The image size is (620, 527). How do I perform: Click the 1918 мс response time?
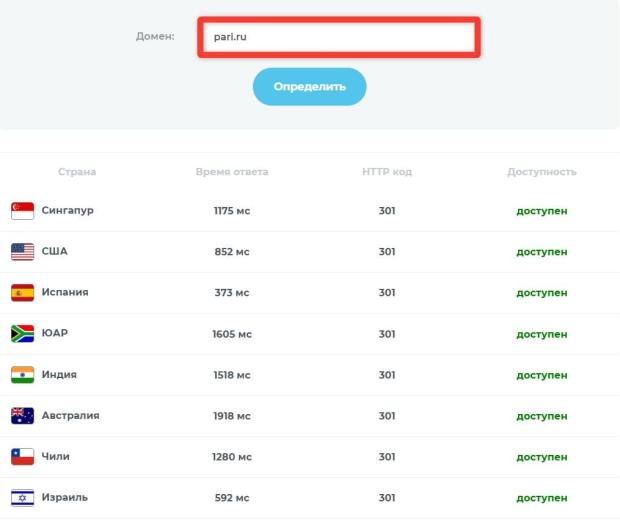(232, 416)
